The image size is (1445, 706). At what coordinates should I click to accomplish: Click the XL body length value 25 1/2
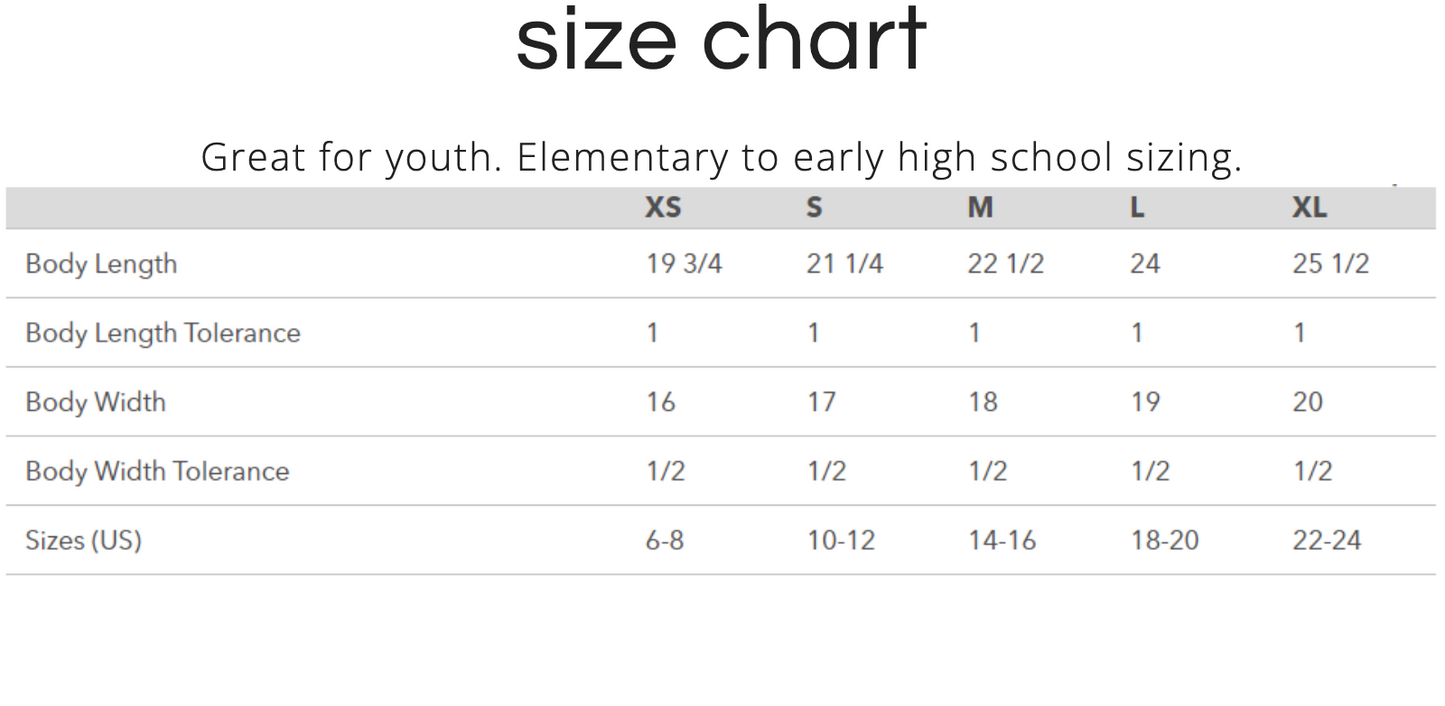click(1331, 264)
